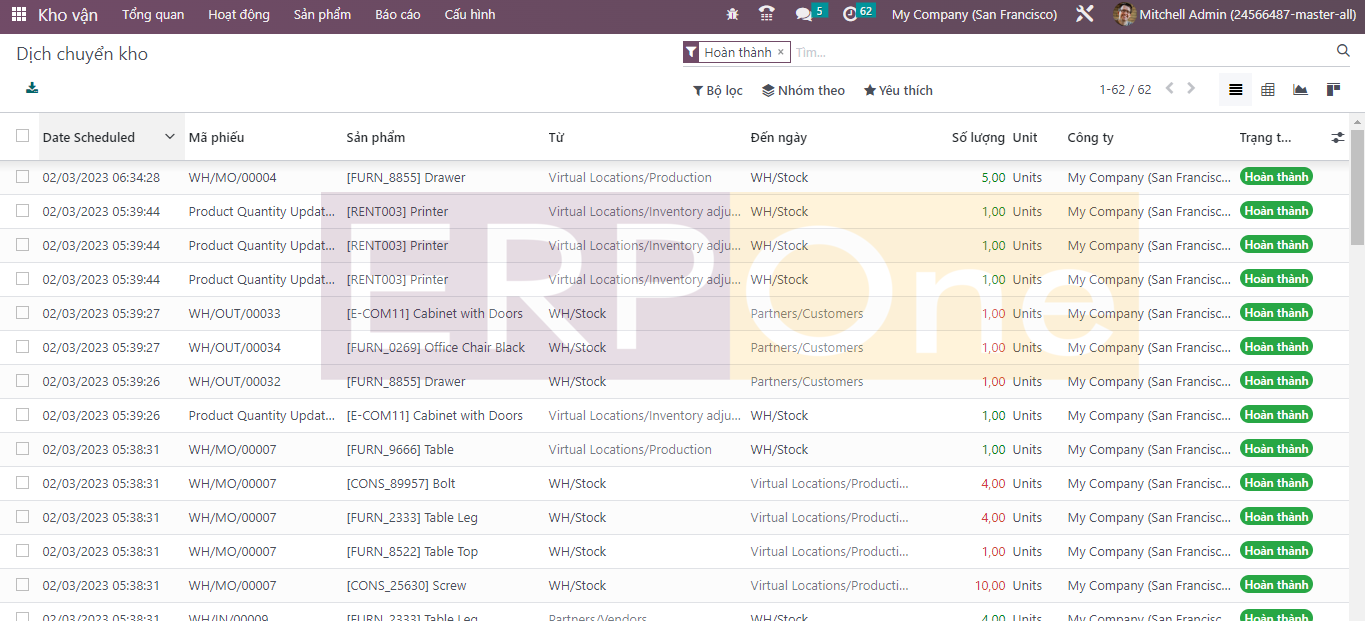The image size is (1365, 621).
Task: Switch to graph chart view
Action: (x=1300, y=90)
